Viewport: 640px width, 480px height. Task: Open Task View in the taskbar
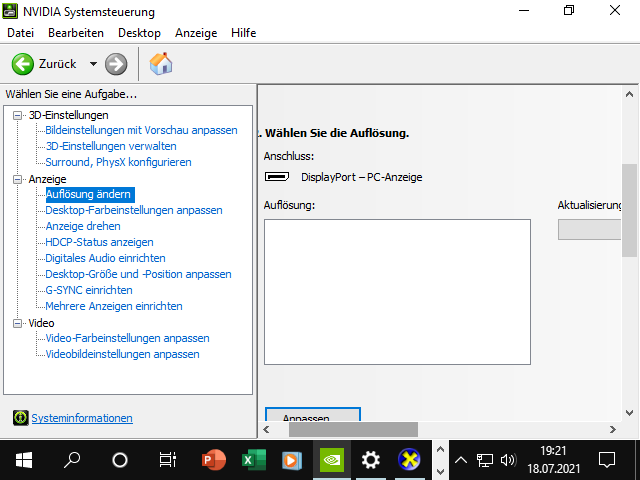point(167,460)
